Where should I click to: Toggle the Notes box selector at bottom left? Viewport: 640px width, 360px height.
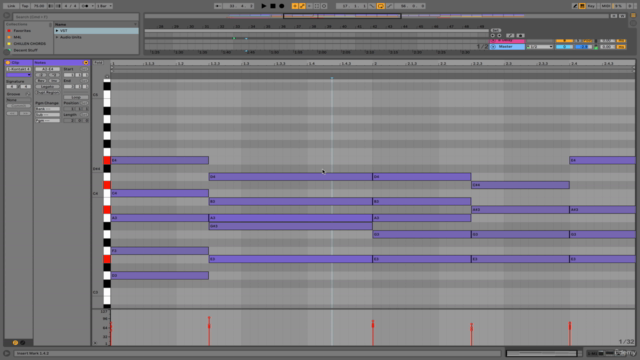pyautogui.click(x=23, y=343)
